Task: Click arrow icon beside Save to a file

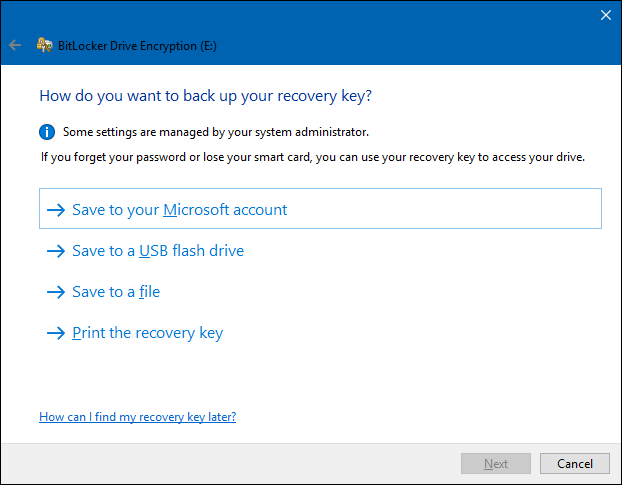Action: click(x=55, y=292)
